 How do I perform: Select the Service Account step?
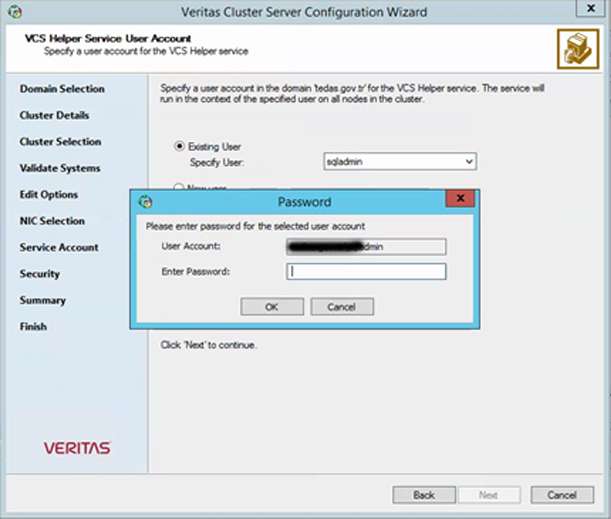coord(59,247)
